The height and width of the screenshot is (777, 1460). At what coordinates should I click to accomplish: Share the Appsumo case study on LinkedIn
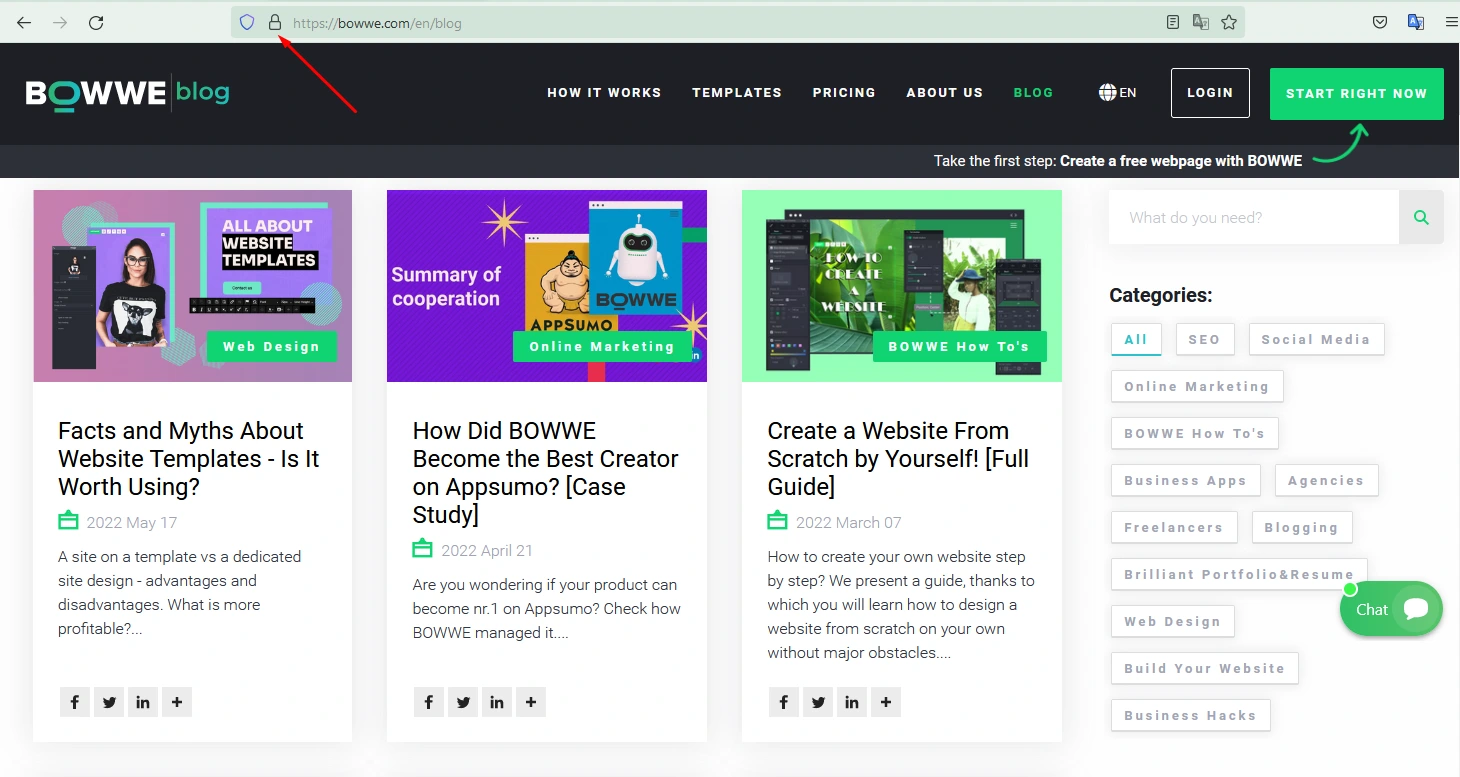pyautogui.click(x=497, y=702)
